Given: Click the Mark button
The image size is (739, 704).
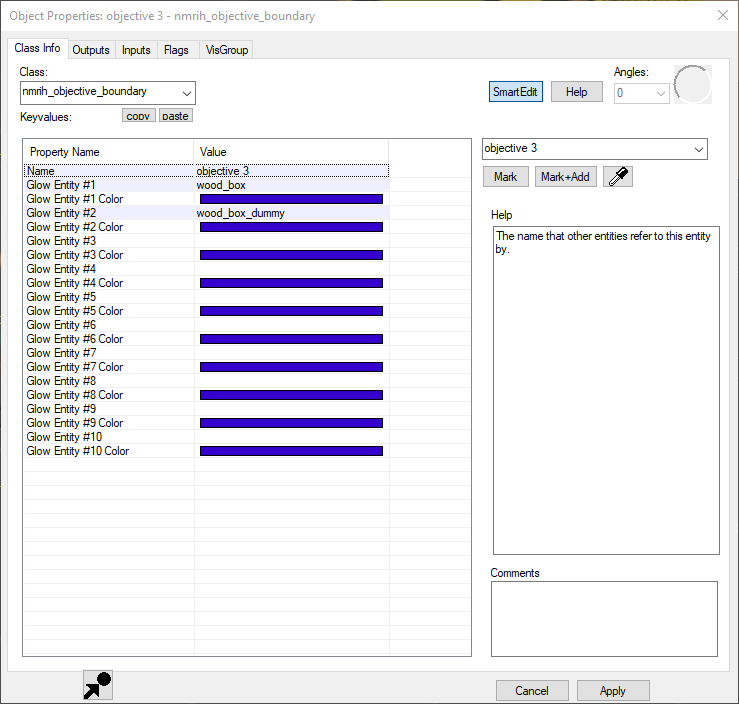Looking at the screenshot, I should 506,177.
